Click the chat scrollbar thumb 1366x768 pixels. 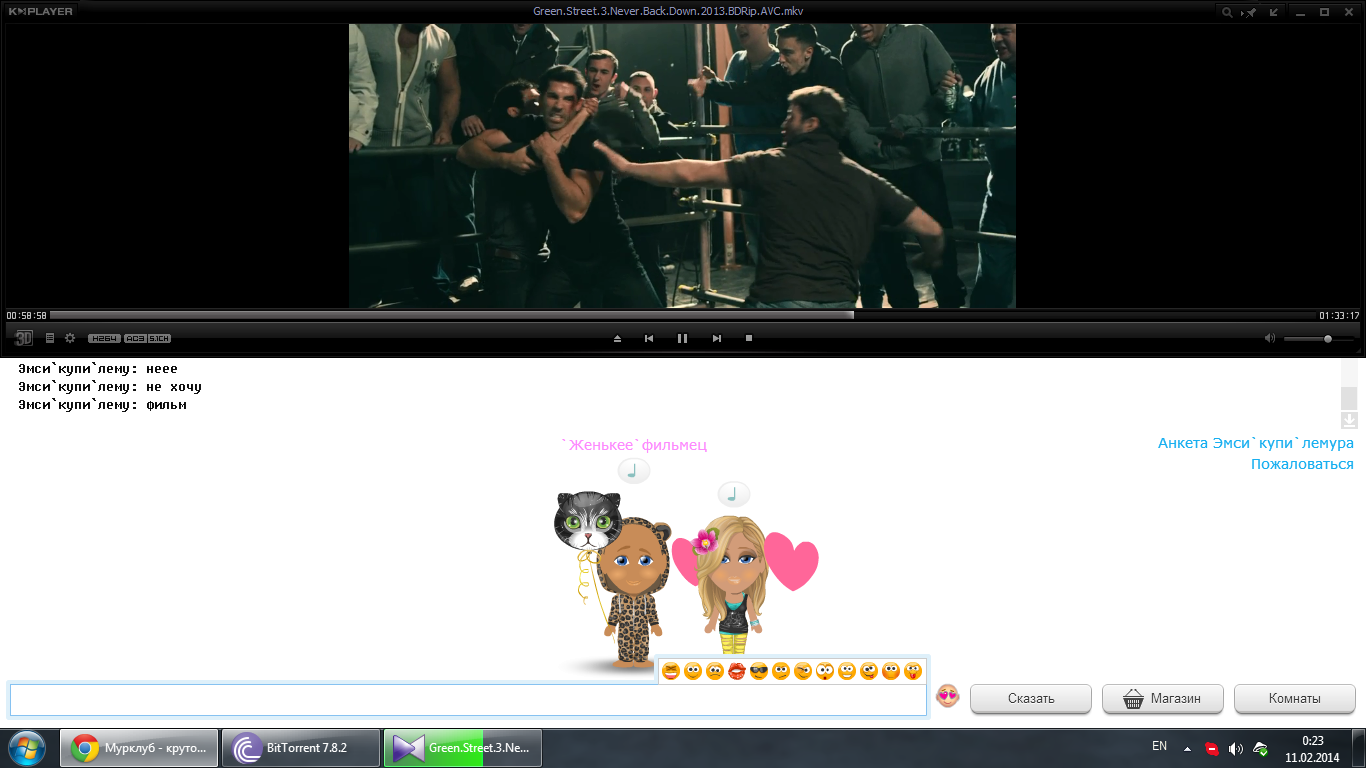click(x=1349, y=398)
